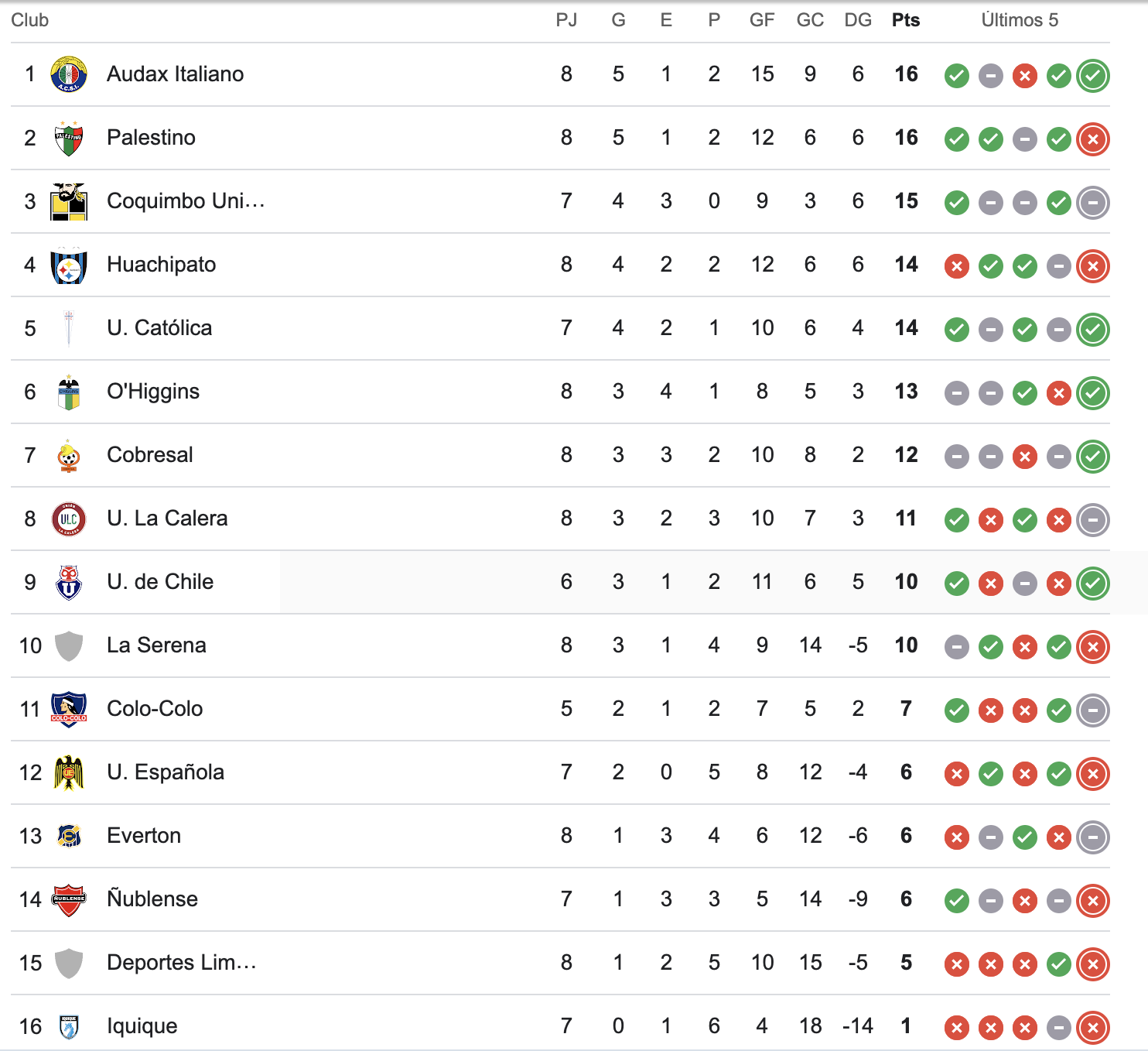Image resolution: width=1148 pixels, height=1051 pixels.
Task: Click the Huachipato club crest
Action: tap(69, 265)
